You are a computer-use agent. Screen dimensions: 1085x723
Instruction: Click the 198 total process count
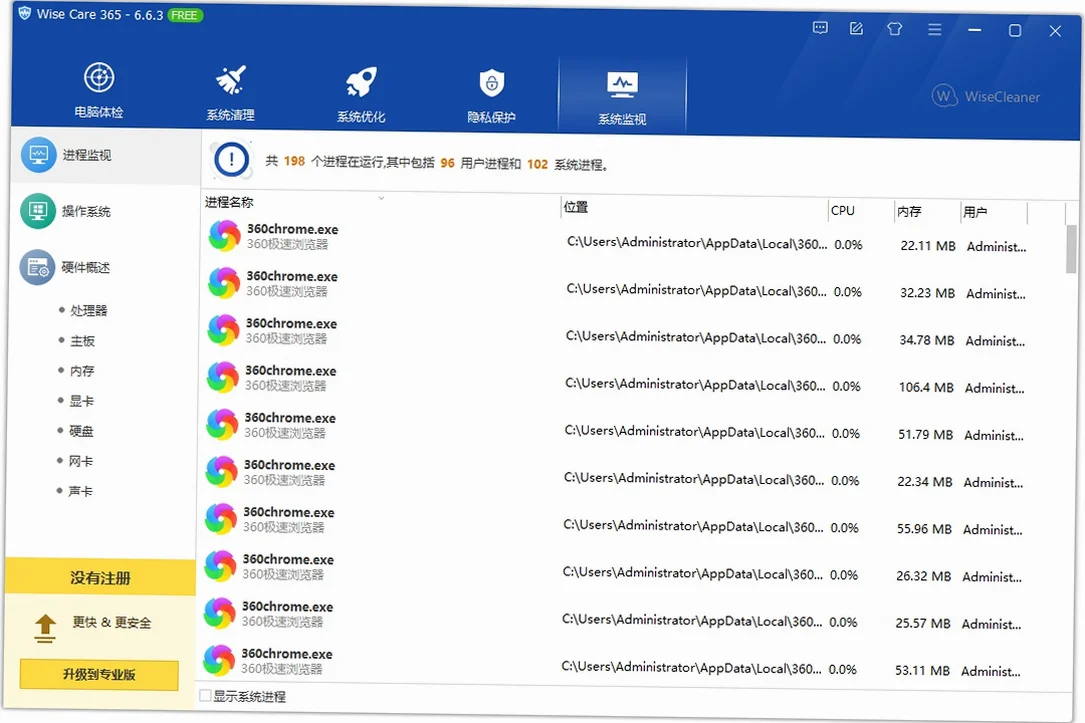pos(294,161)
